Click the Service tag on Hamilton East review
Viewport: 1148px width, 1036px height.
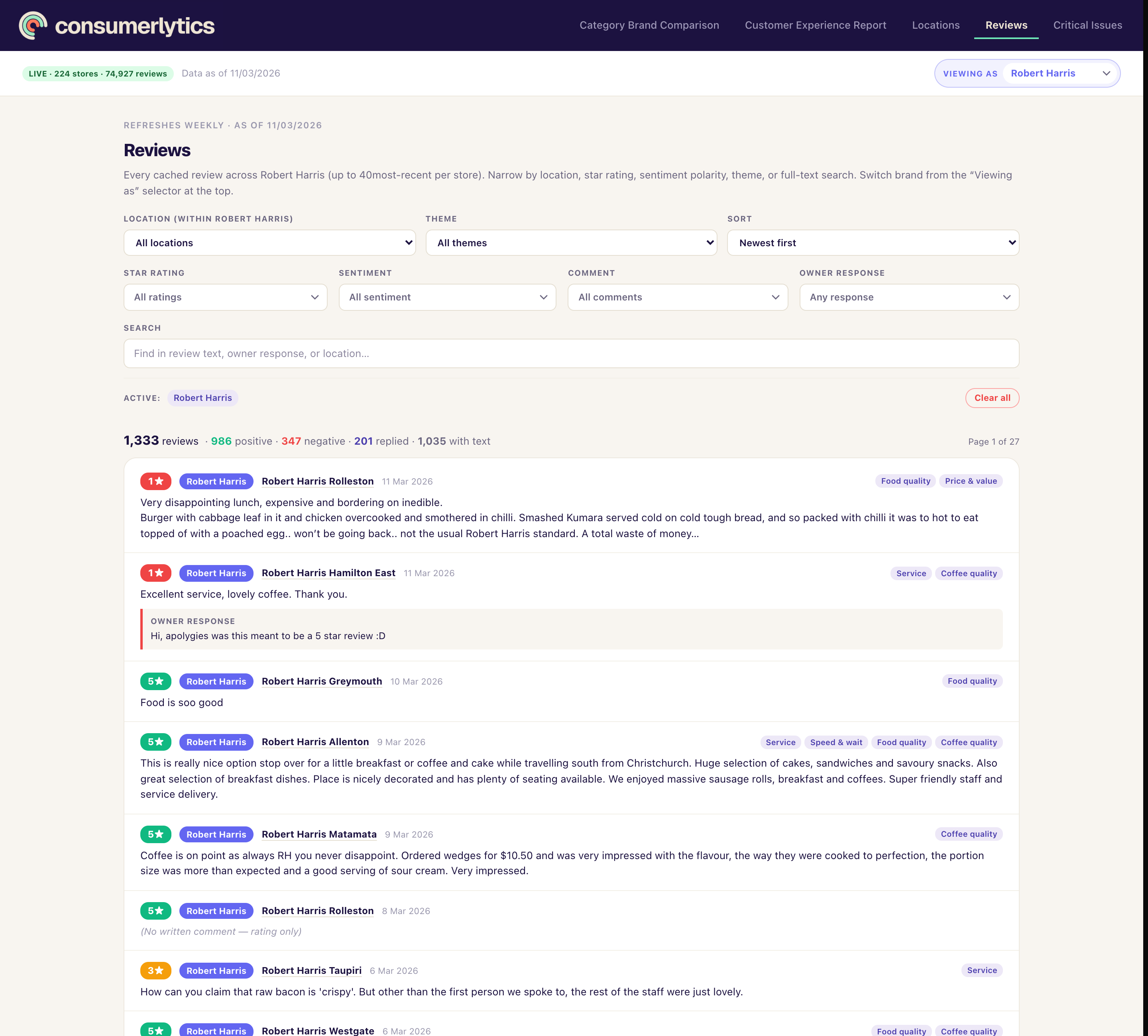[911, 573]
